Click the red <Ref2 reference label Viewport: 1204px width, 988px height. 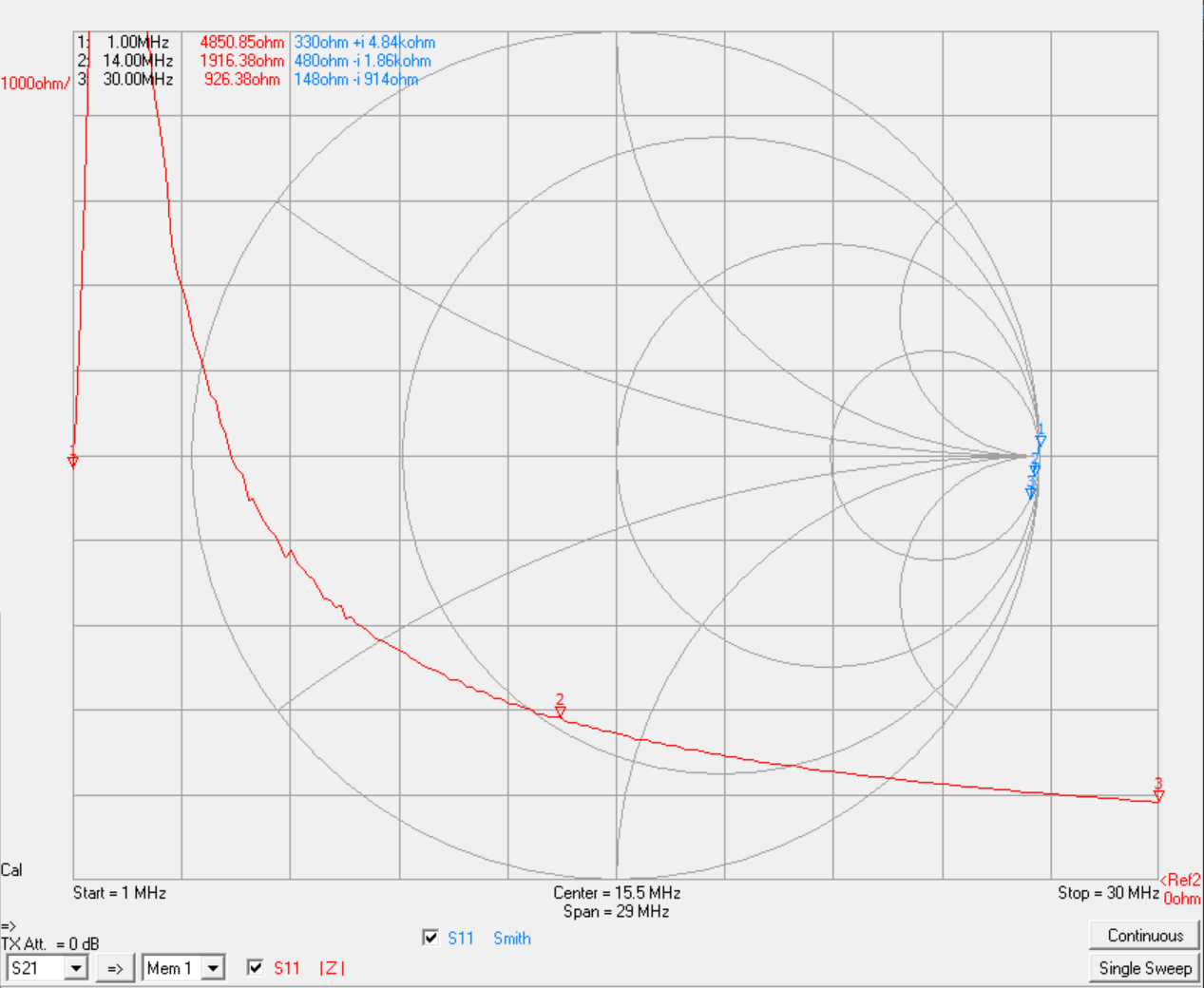click(1181, 881)
